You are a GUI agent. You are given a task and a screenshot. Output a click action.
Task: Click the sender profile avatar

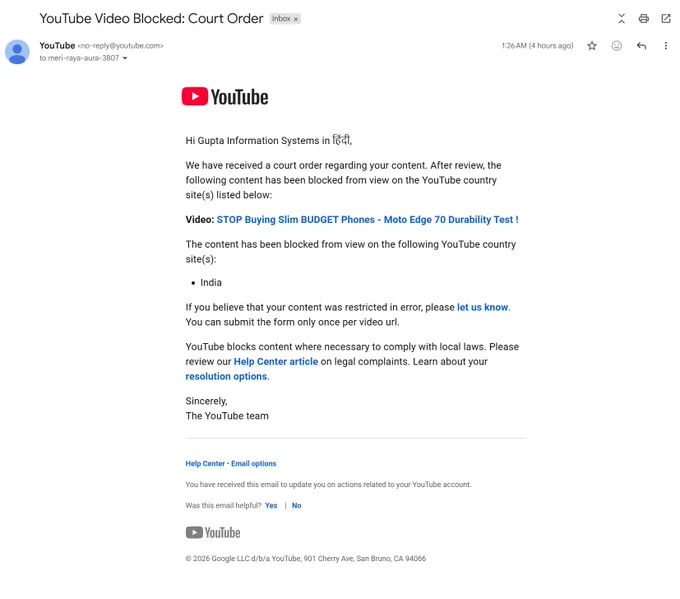pos(17,52)
